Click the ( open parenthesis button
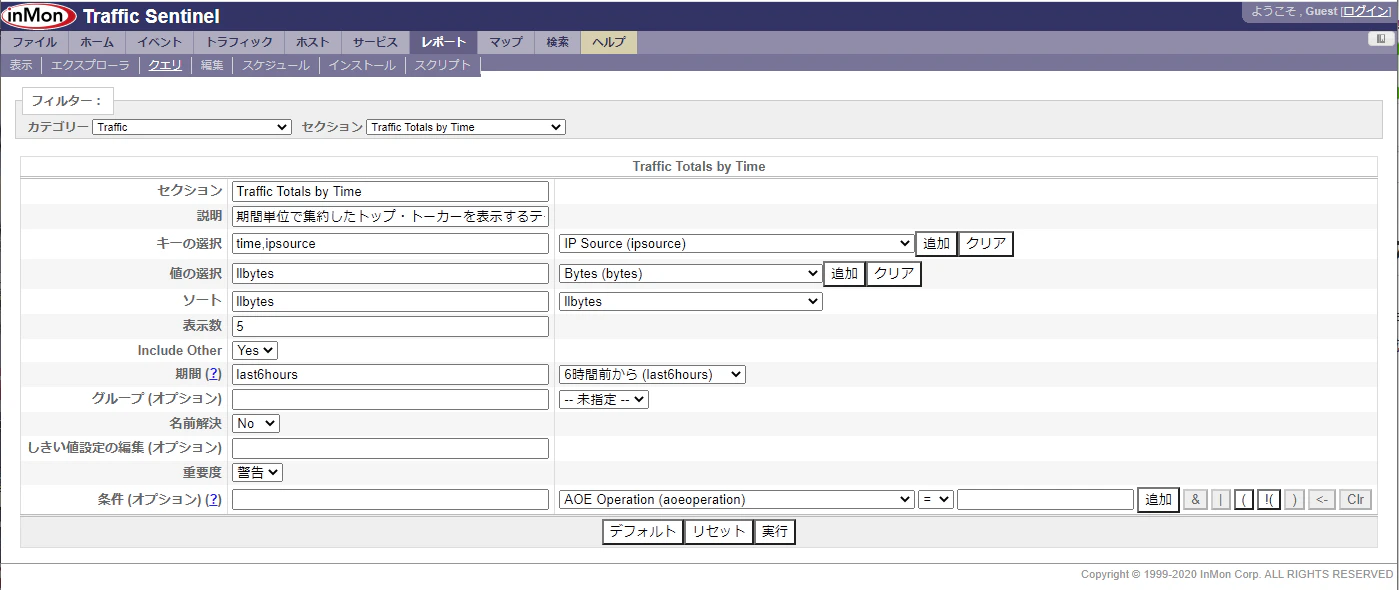 1243,499
